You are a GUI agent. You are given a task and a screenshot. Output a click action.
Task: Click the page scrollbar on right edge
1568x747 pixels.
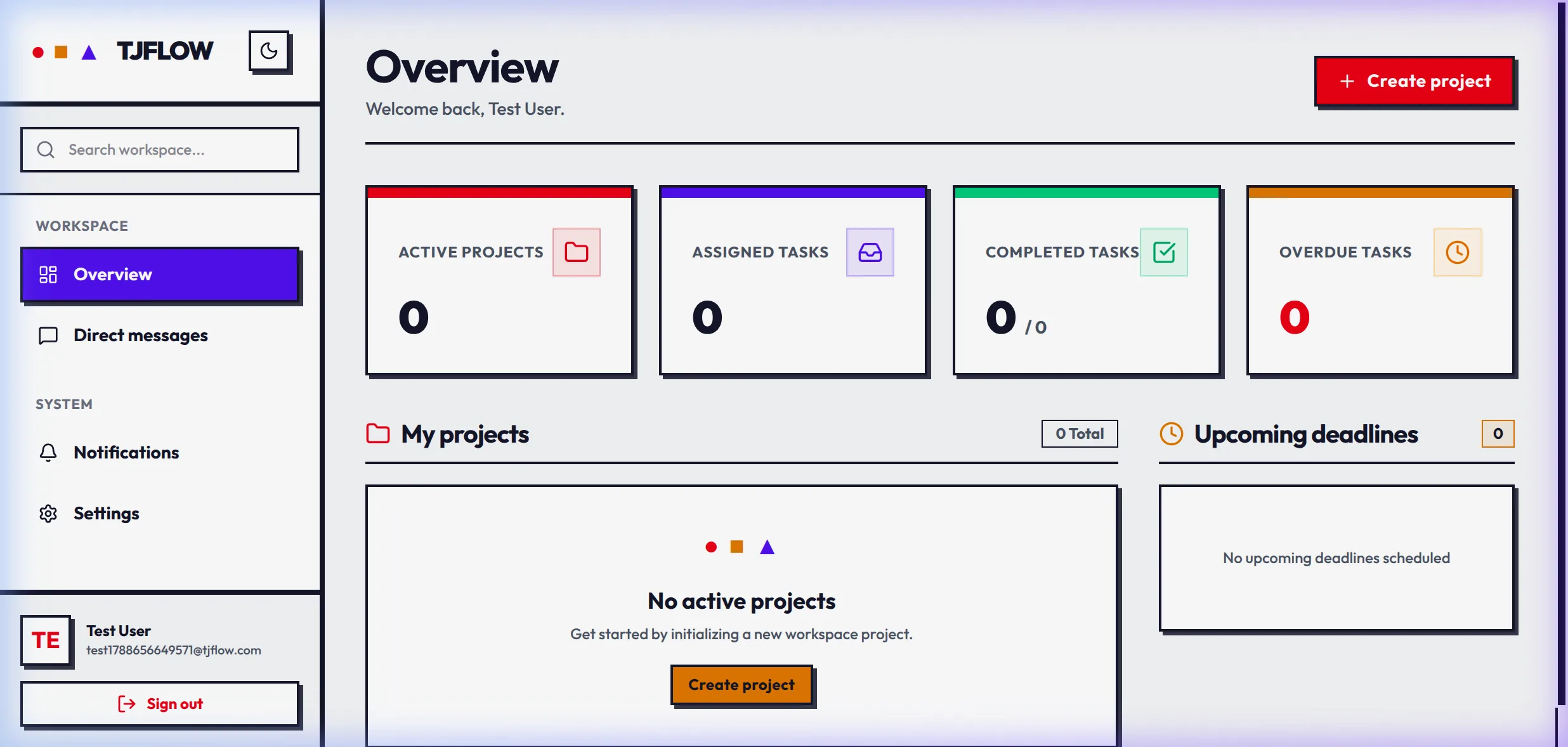pyautogui.click(x=1561, y=355)
